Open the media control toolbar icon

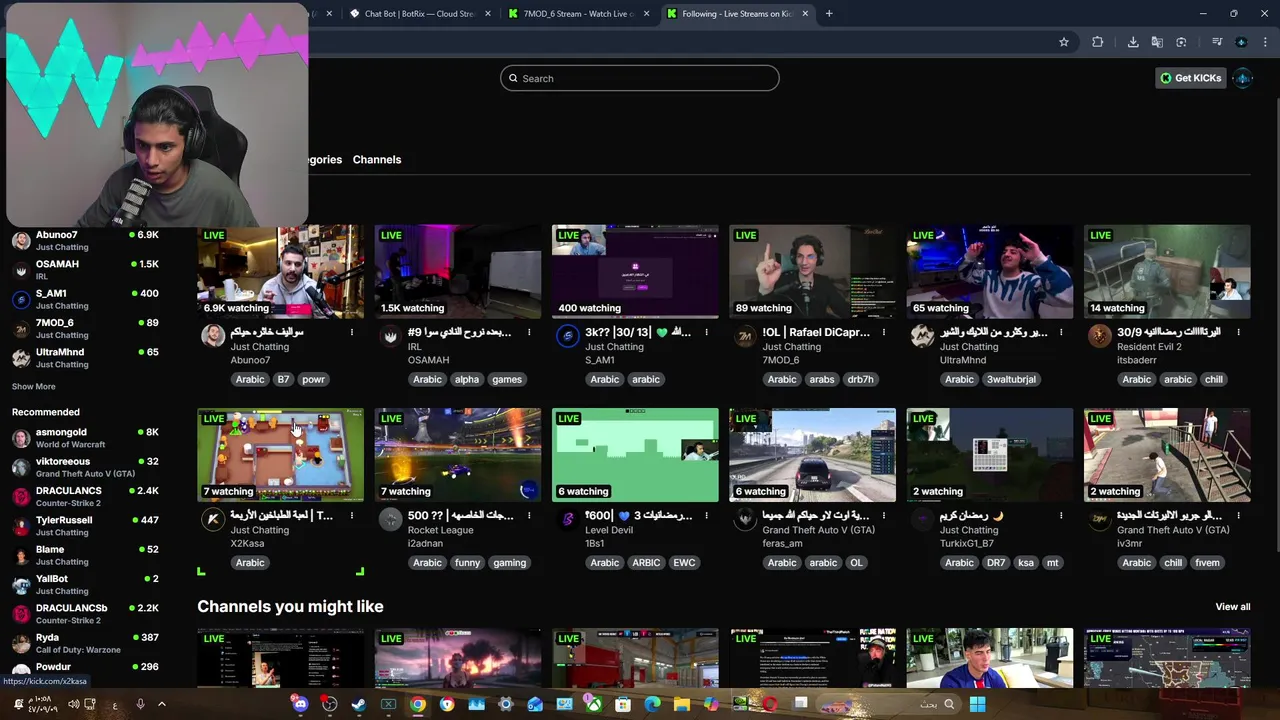[x=1217, y=42]
